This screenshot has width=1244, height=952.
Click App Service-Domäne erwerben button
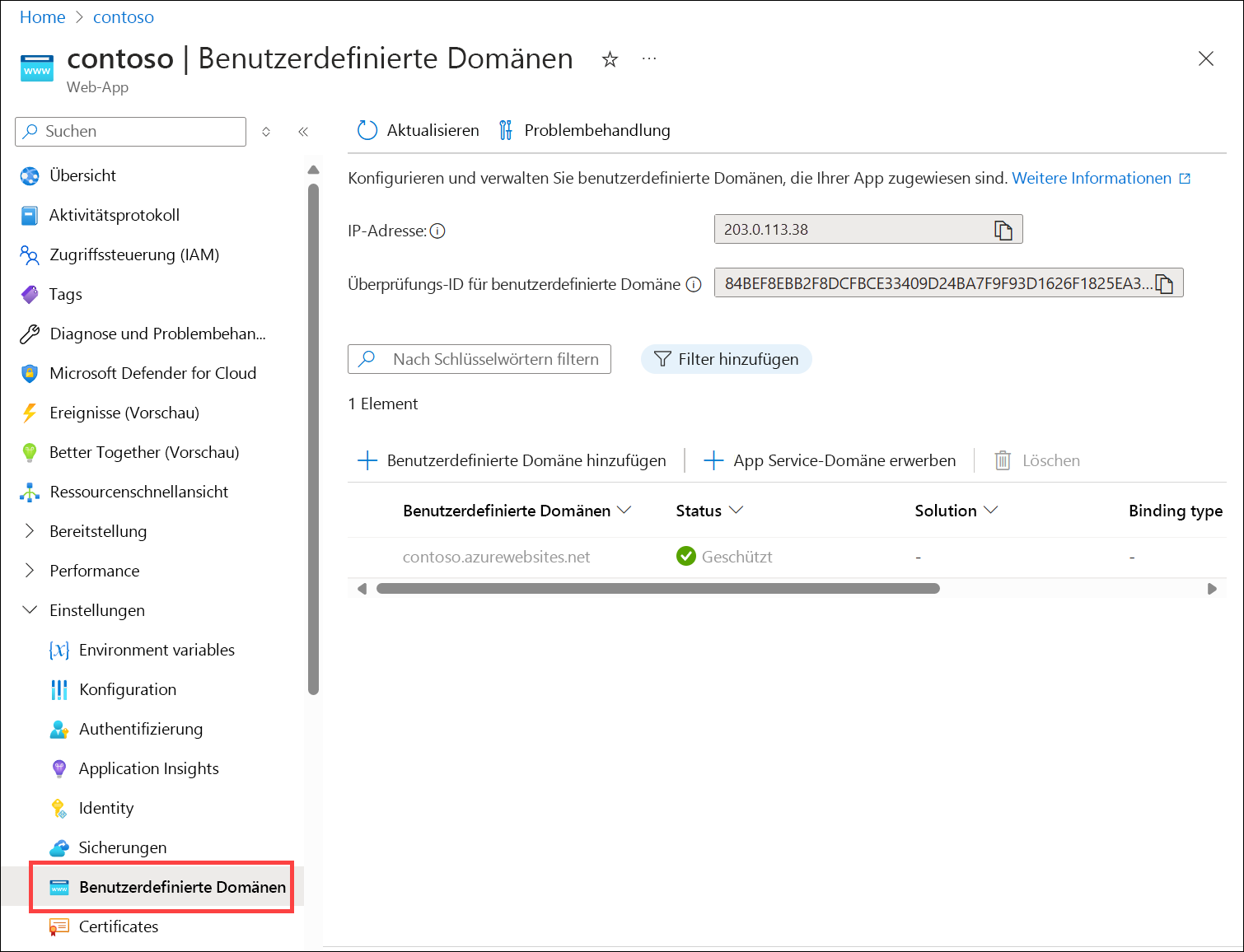(x=830, y=460)
